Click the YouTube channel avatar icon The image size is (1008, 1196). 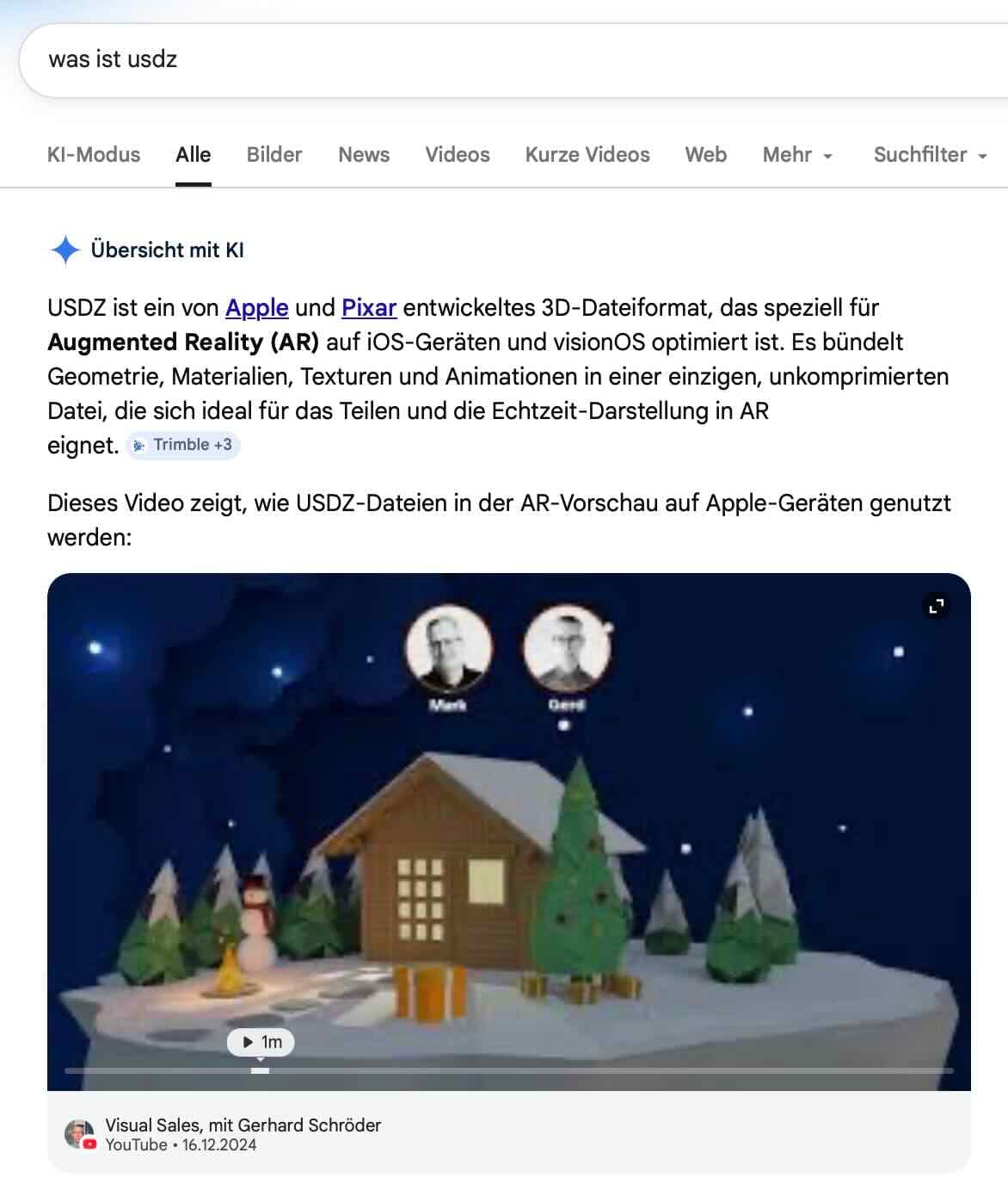click(81, 1135)
